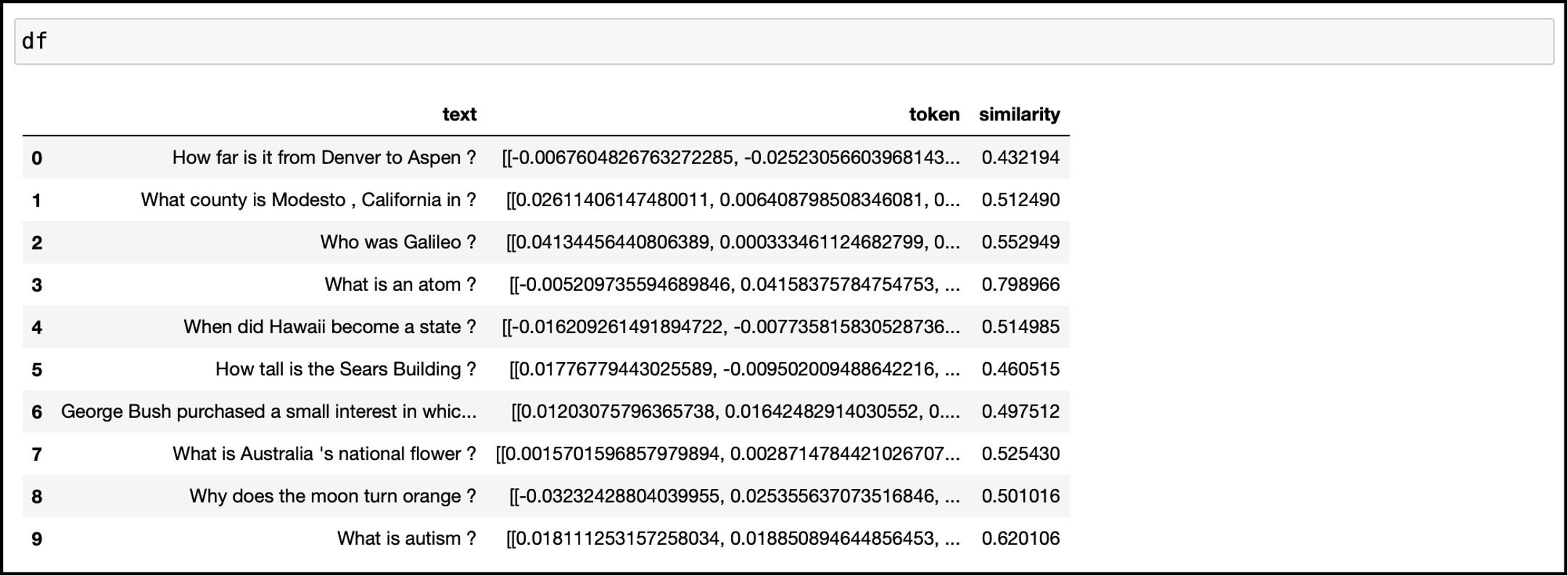Select the What is autism cell

coord(407,539)
